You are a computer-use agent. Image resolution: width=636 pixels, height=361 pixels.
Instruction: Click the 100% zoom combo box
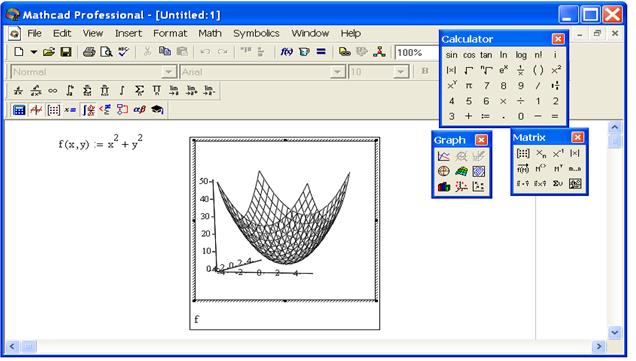417,52
